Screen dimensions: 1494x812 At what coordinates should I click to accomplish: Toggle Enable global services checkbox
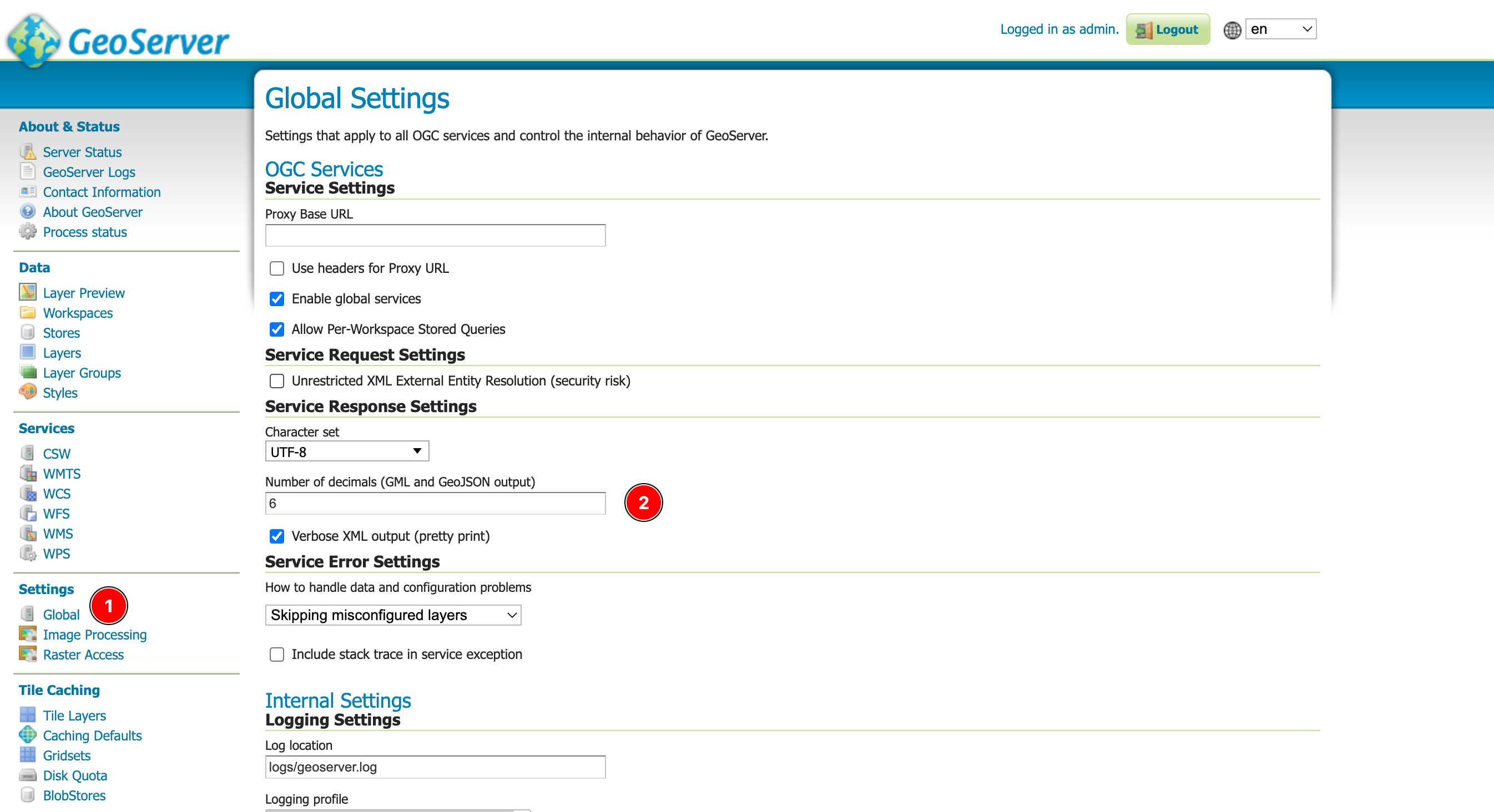click(x=277, y=299)
